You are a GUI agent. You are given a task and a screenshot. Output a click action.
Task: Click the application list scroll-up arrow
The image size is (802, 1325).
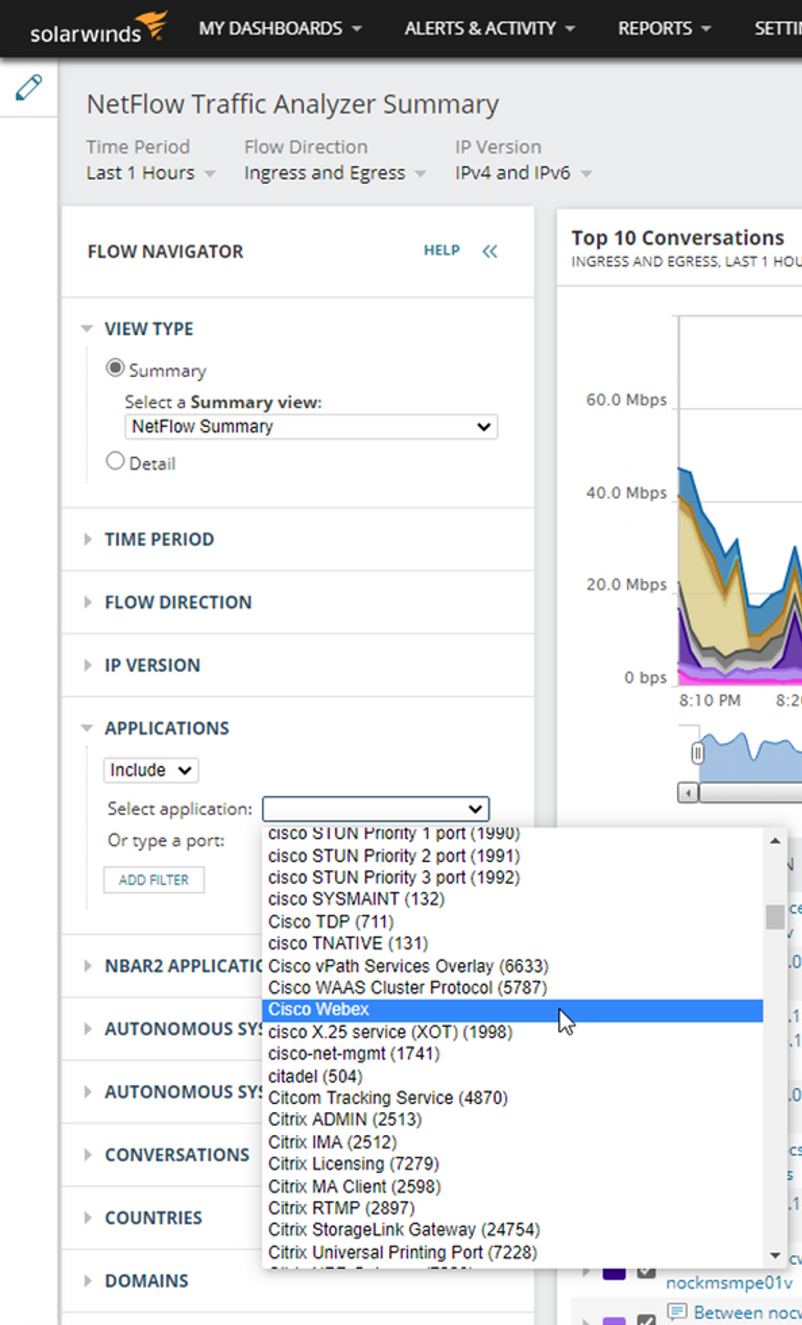click(775, 841)
